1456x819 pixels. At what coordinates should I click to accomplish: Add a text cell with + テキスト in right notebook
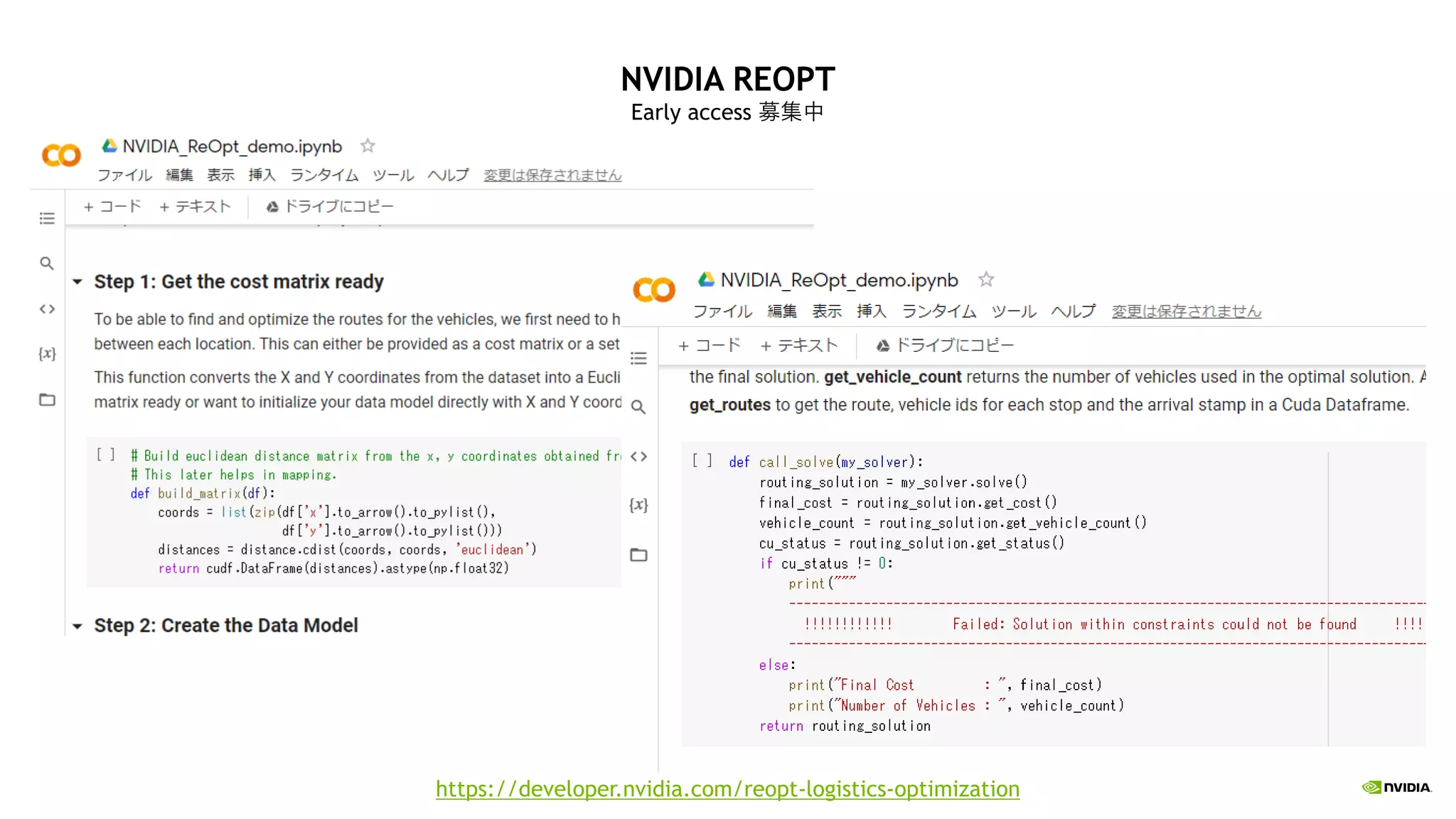coord(799,346)
